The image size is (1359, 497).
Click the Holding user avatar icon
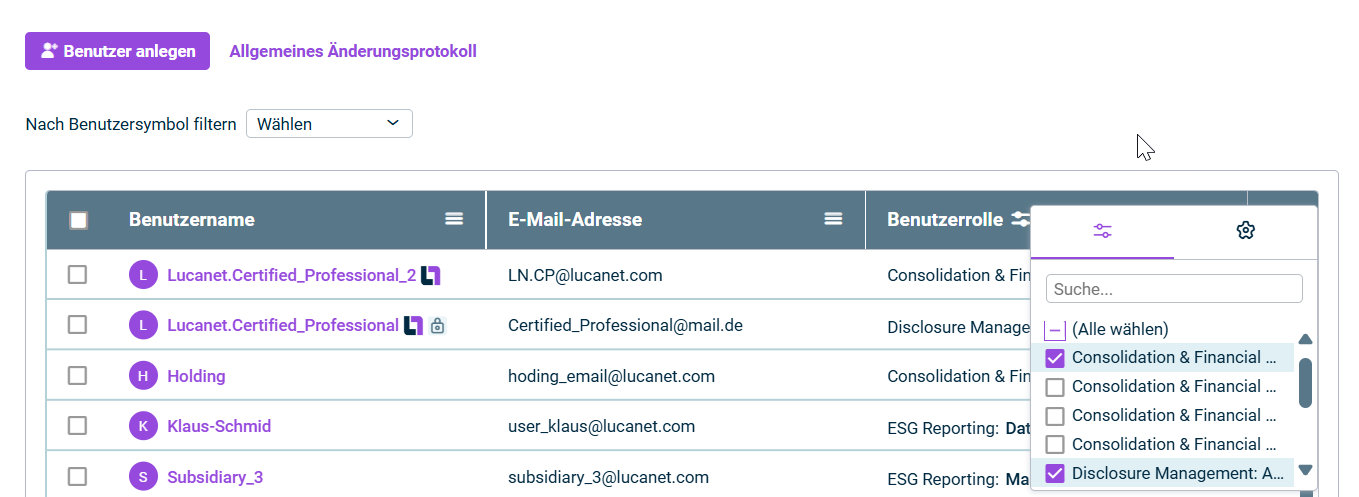click(x=143, y=376)
